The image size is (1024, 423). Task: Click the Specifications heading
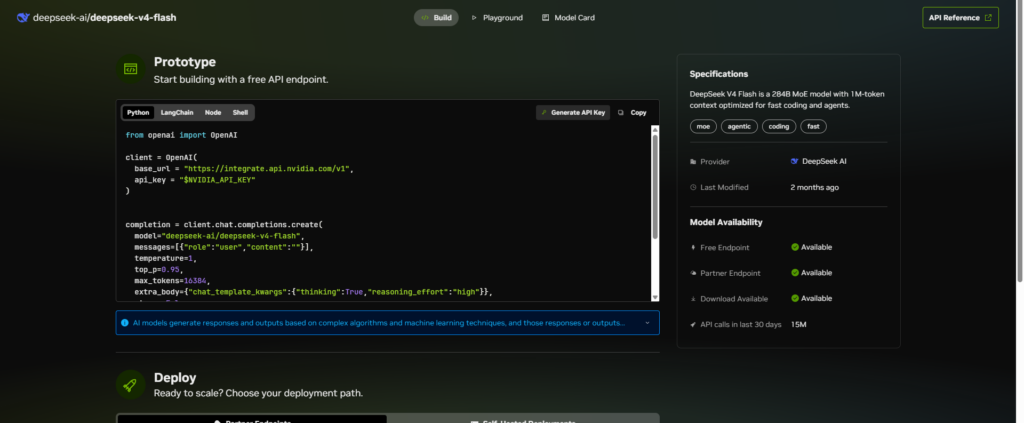(x=719, y=74)
